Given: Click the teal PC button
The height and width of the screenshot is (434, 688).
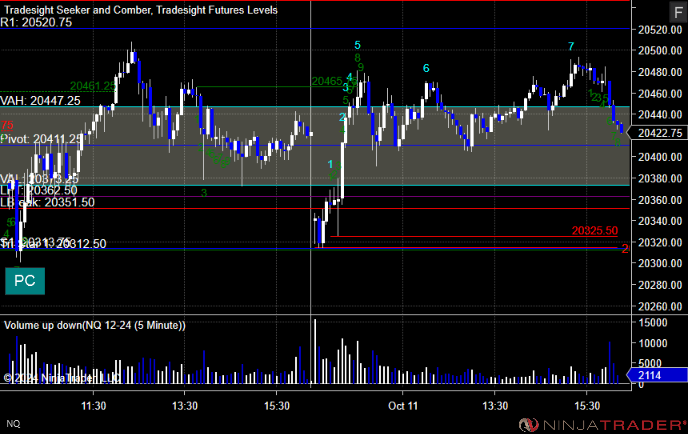Looking at the screenshot, I should click(x=25, y=281).
